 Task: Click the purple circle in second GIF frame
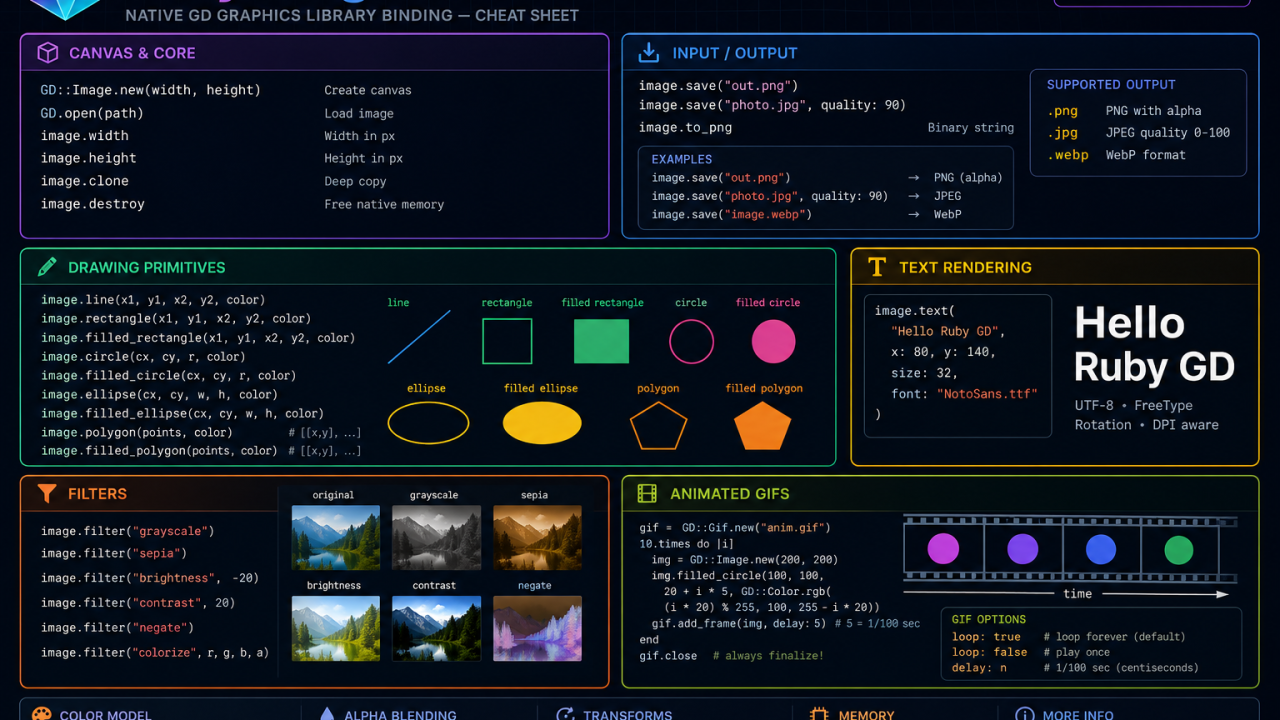click(x=1022, y=548)
